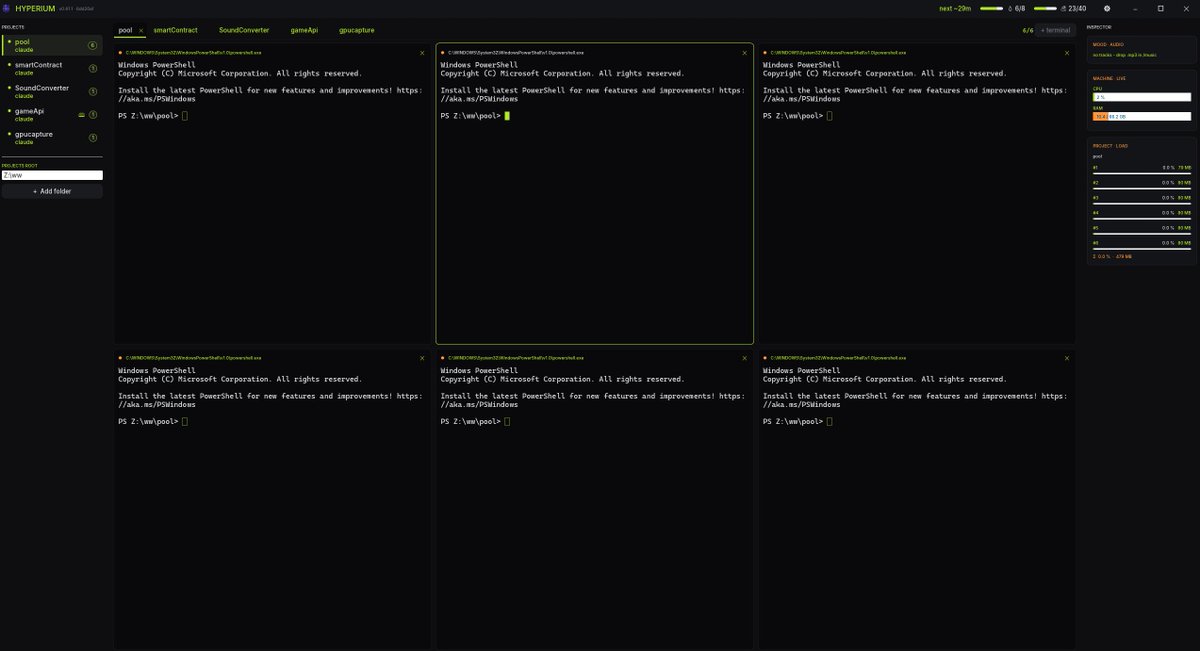1200x651 pixels.
Task: Close the pool tab with its x
Action: pyautogui.click(x=140, y=30)
